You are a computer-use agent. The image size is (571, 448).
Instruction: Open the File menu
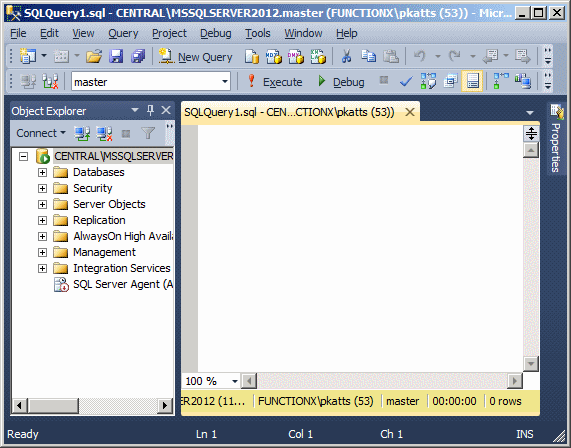click(18, 34)
